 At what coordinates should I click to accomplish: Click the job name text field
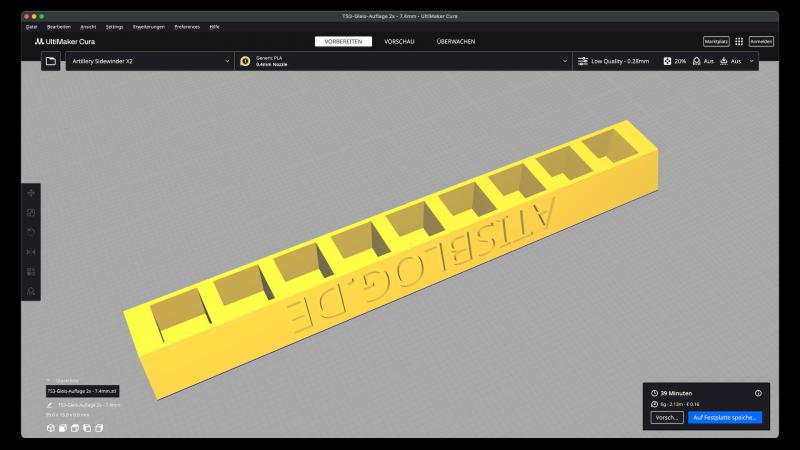(89, 405)
